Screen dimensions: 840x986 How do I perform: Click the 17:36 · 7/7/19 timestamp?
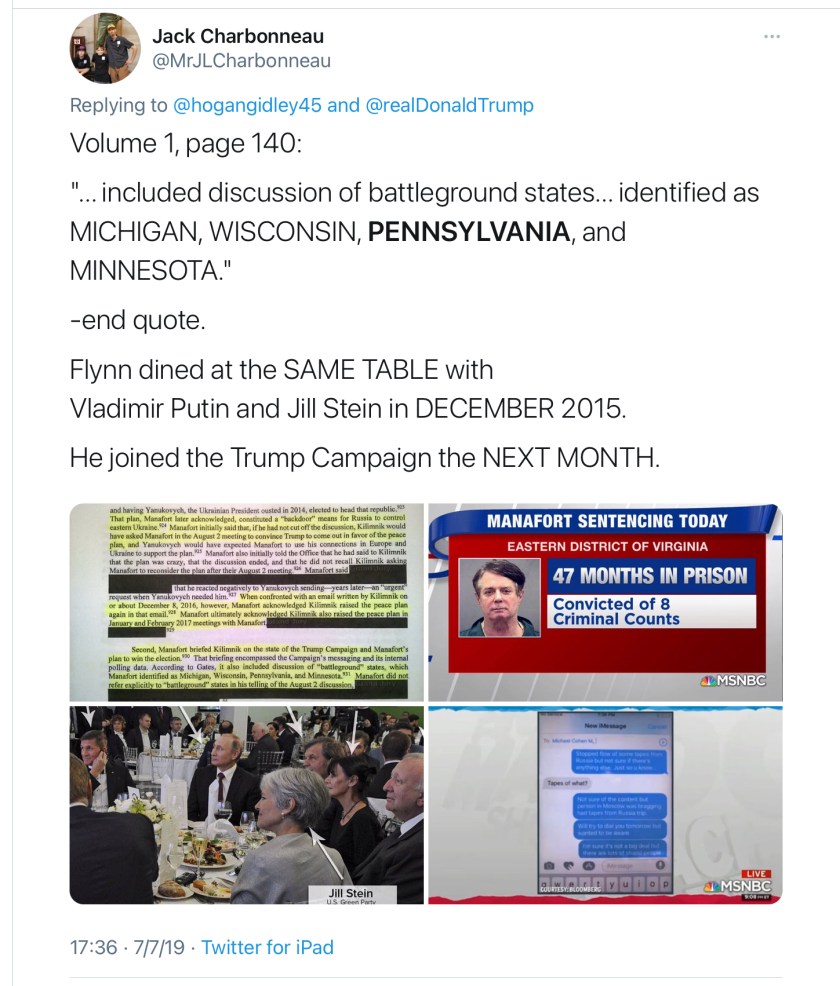[x=127, y=947]
